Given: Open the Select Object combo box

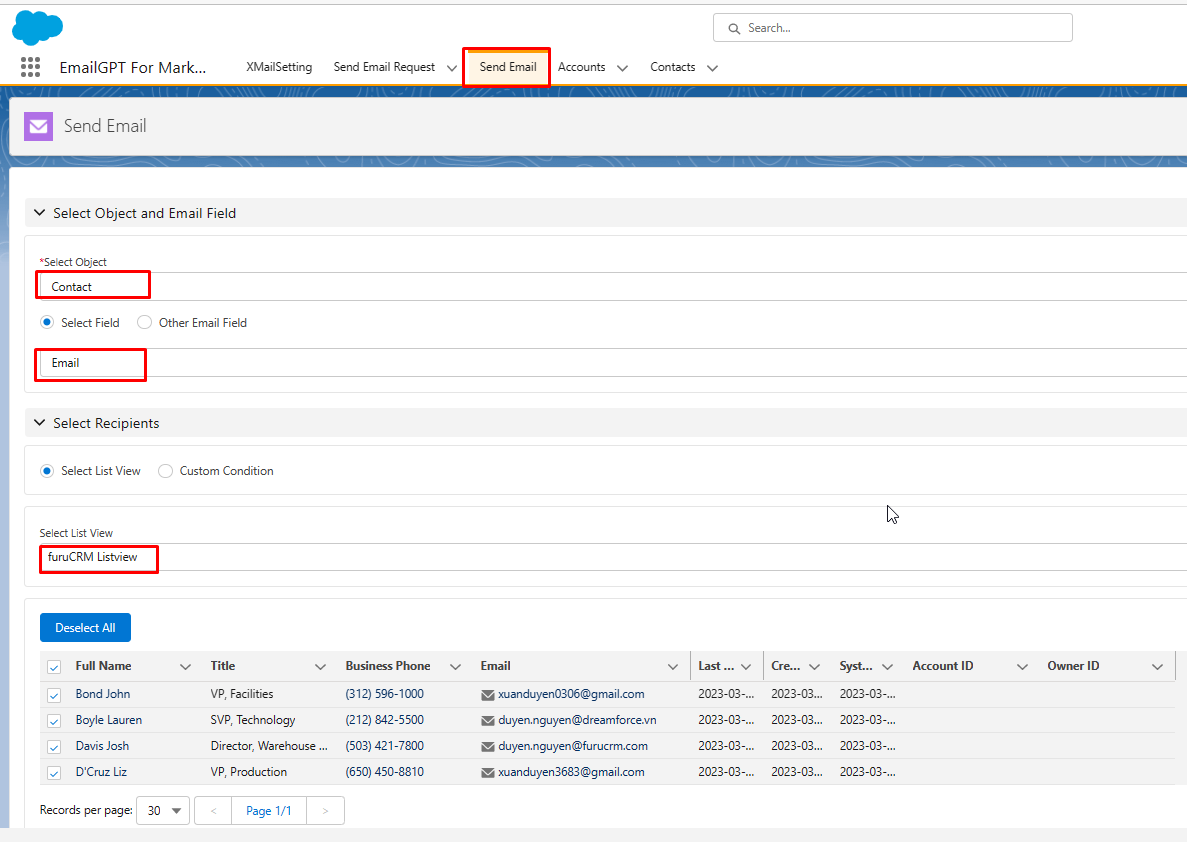Looking at the screenshot, I should (x=613, y=287).
